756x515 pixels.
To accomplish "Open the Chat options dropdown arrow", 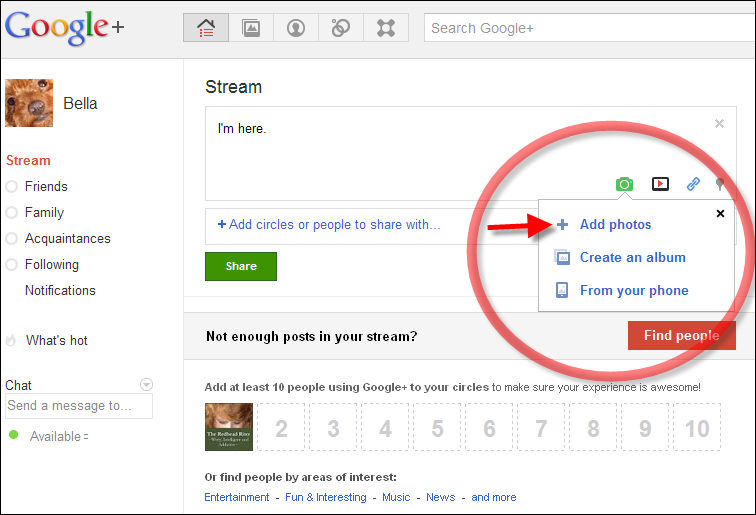I will [x=146, y=384].
